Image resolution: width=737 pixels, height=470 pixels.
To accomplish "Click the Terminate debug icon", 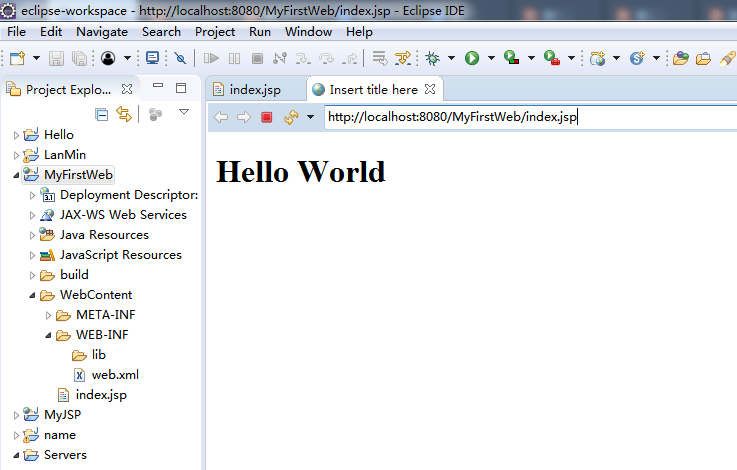I will pyautogui.click(x=257, y=58).
